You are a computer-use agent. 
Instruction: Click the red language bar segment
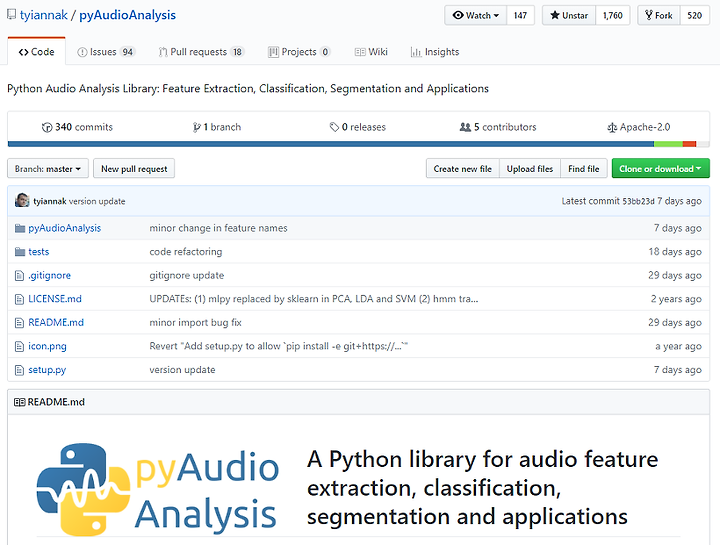click(690, 144)
